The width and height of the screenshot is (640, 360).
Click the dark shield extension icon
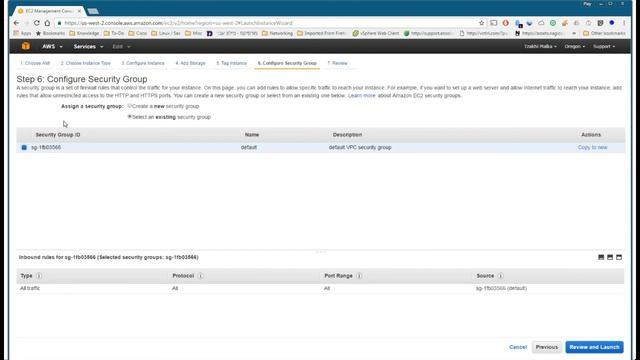[x=600, y=23]
